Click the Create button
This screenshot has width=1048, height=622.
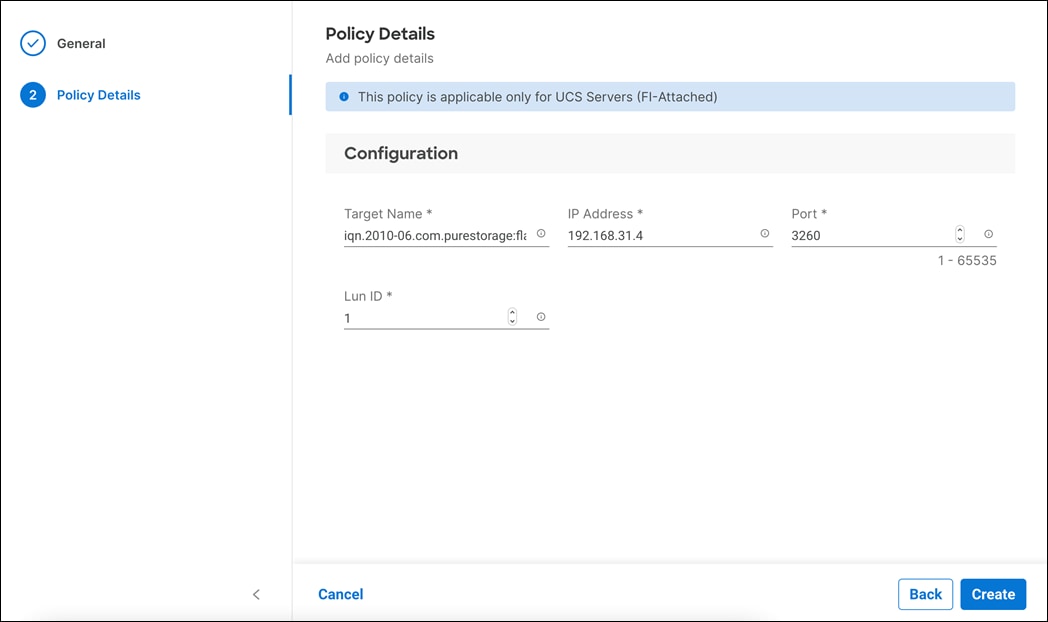993,593
